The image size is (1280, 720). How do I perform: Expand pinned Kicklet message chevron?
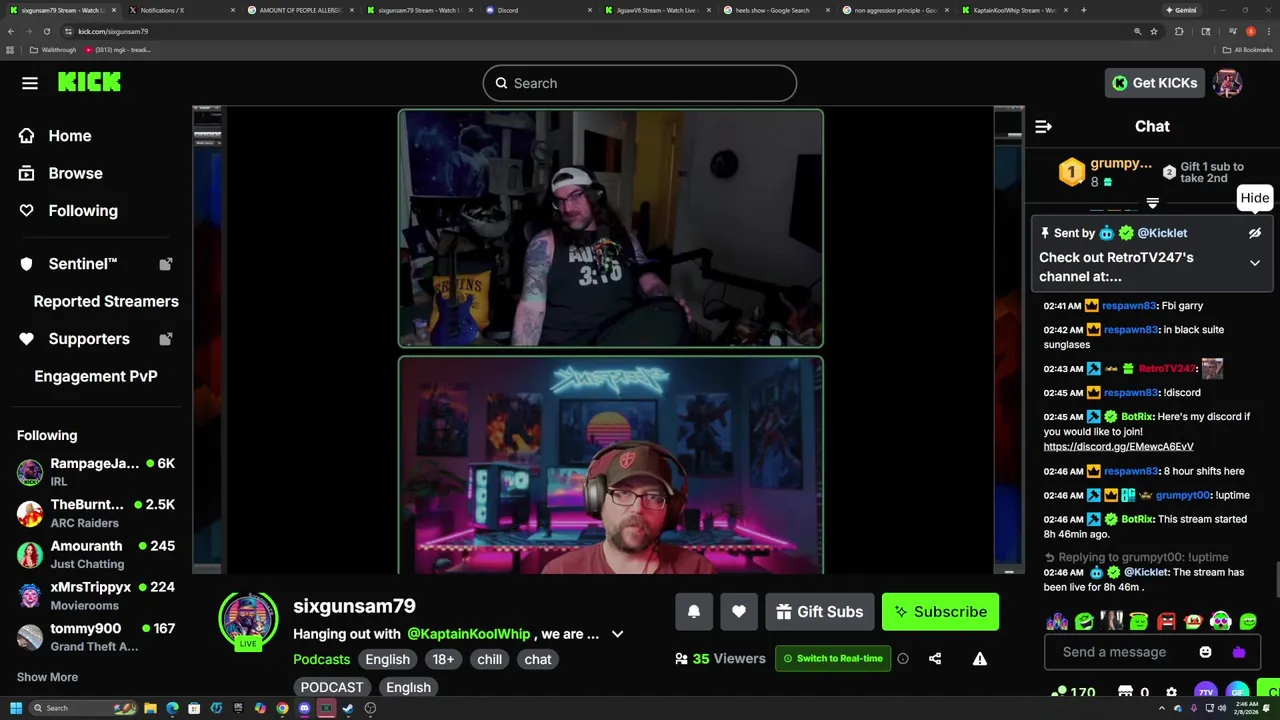1255,263
